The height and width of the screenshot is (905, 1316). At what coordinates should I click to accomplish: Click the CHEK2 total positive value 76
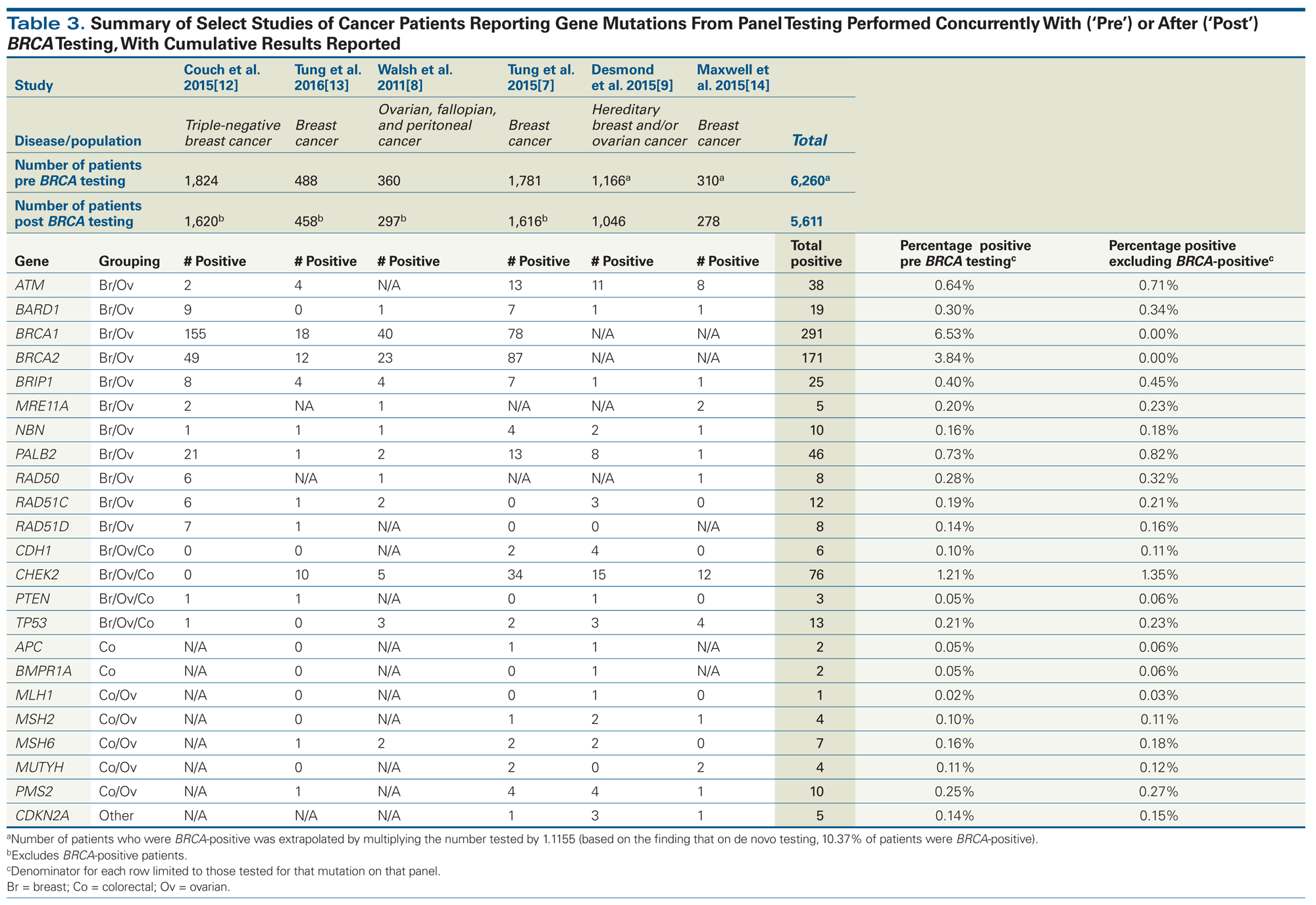[815, 575]
